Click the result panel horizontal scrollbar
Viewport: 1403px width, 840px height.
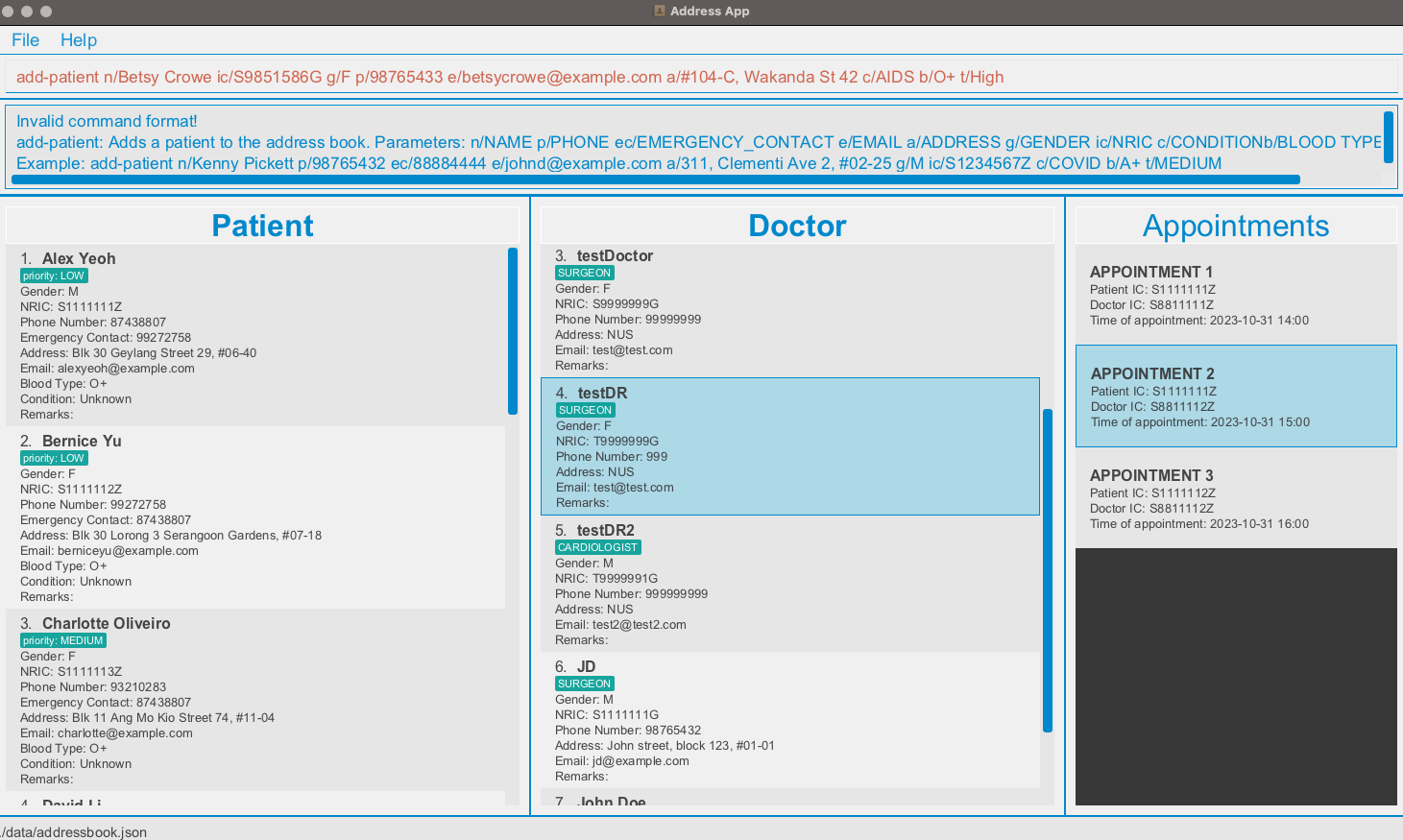pyautogui.click(x=656, y=180)
